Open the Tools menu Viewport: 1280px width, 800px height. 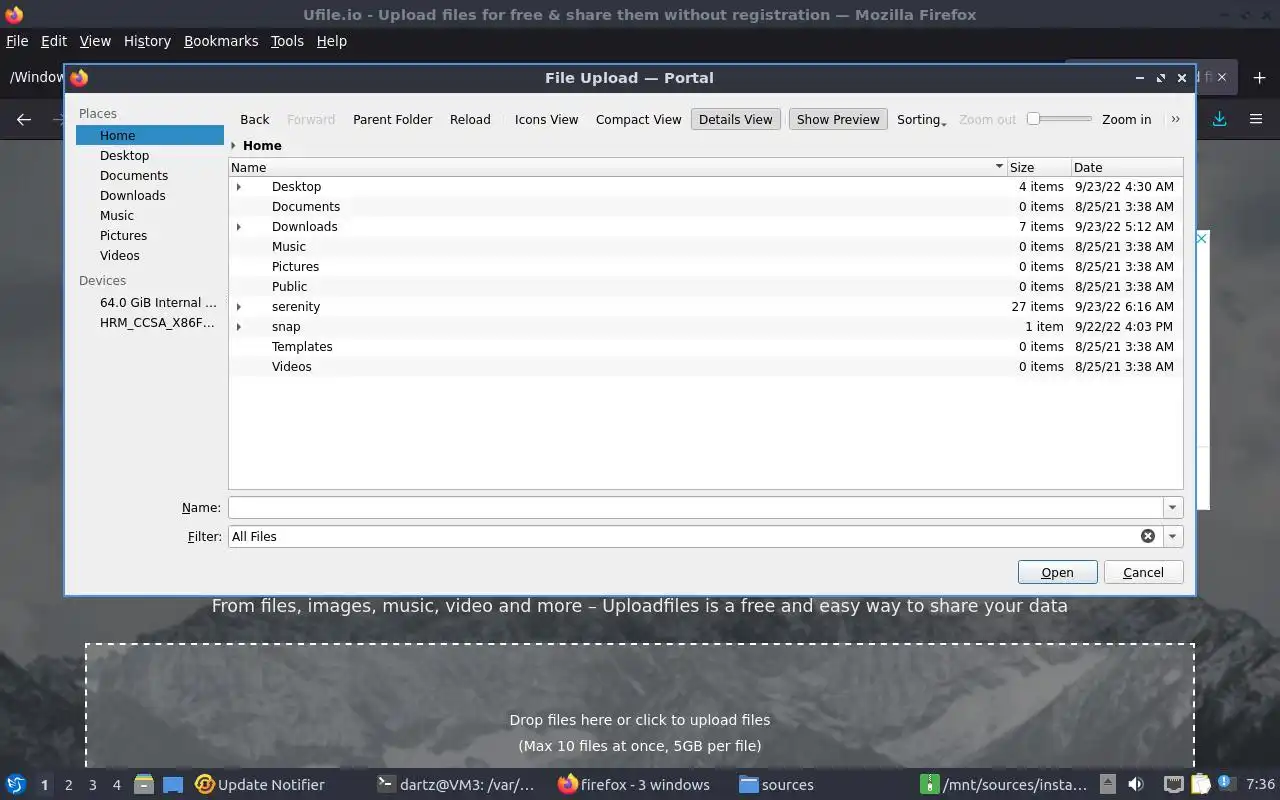click(x=287, y=41)
